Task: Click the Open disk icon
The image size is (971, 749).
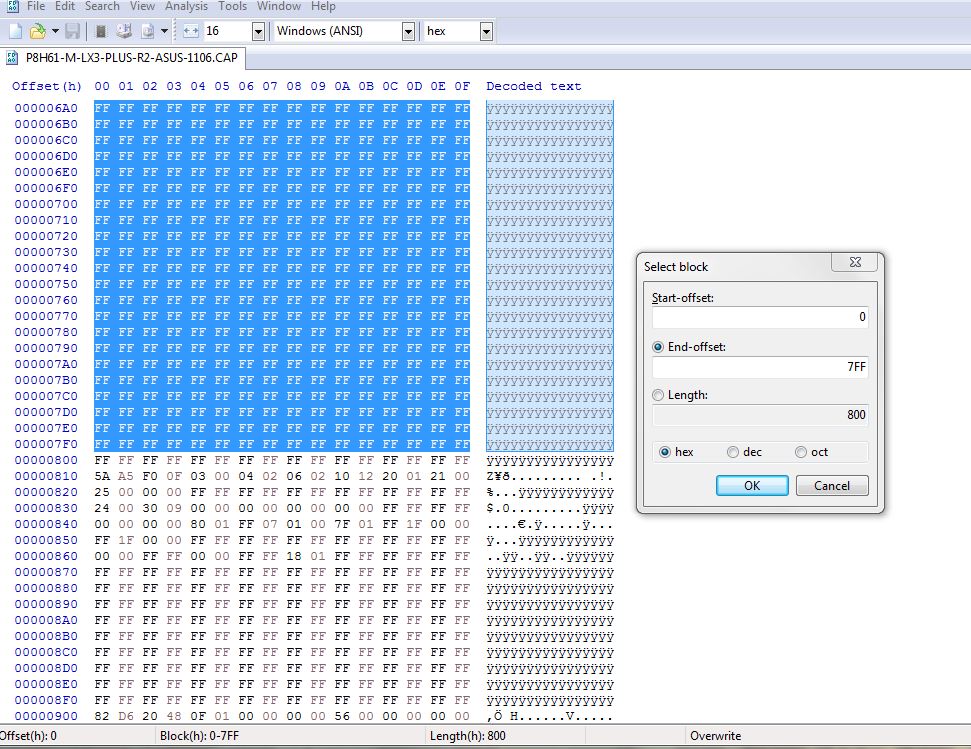Action: coord(124,31)
